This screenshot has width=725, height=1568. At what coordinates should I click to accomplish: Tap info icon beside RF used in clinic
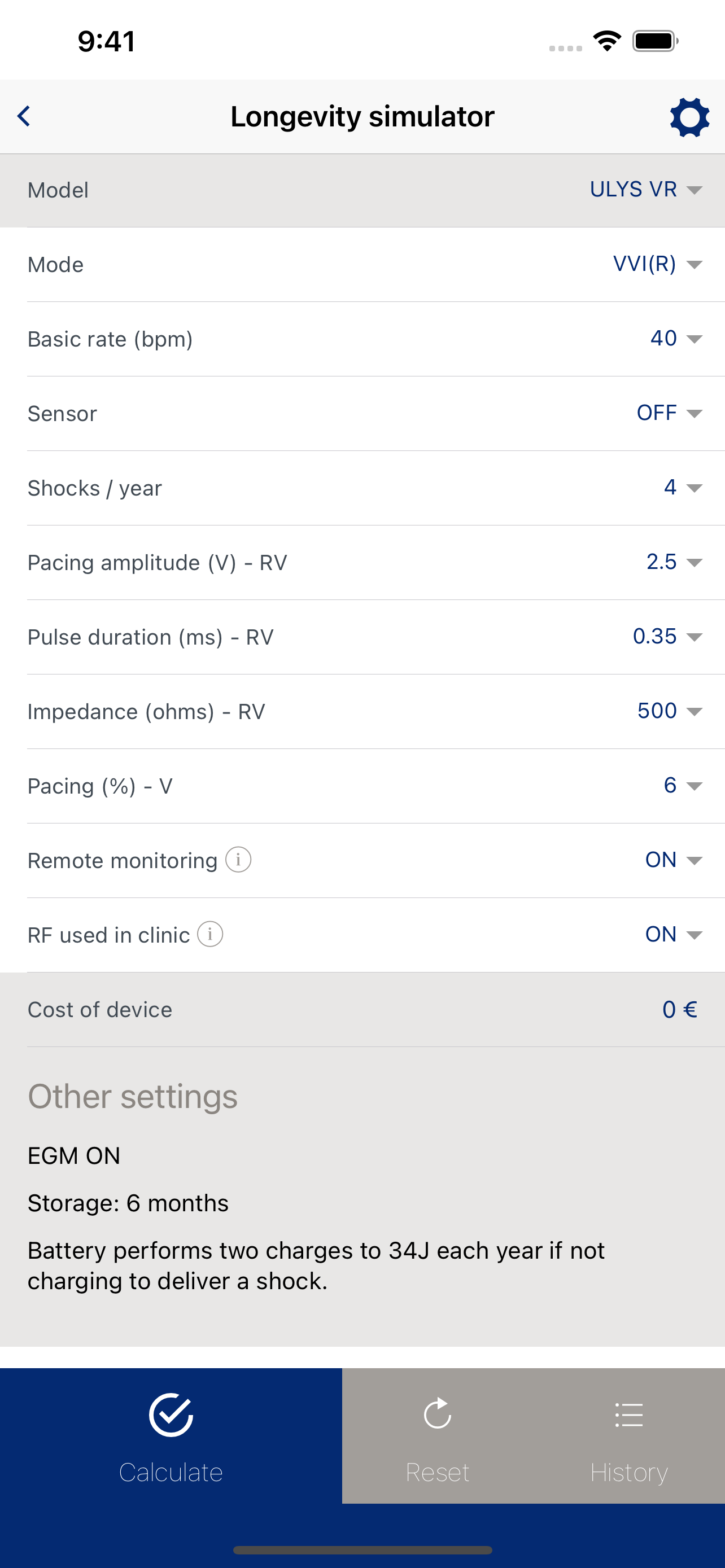(210, 934)
